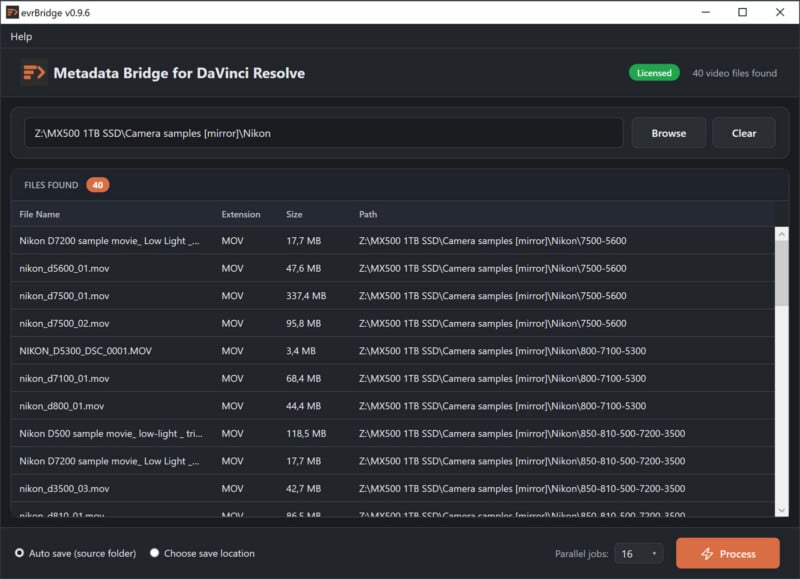Click the green Licensed badge
Screen dimensions: 800x579
point(654,73)
